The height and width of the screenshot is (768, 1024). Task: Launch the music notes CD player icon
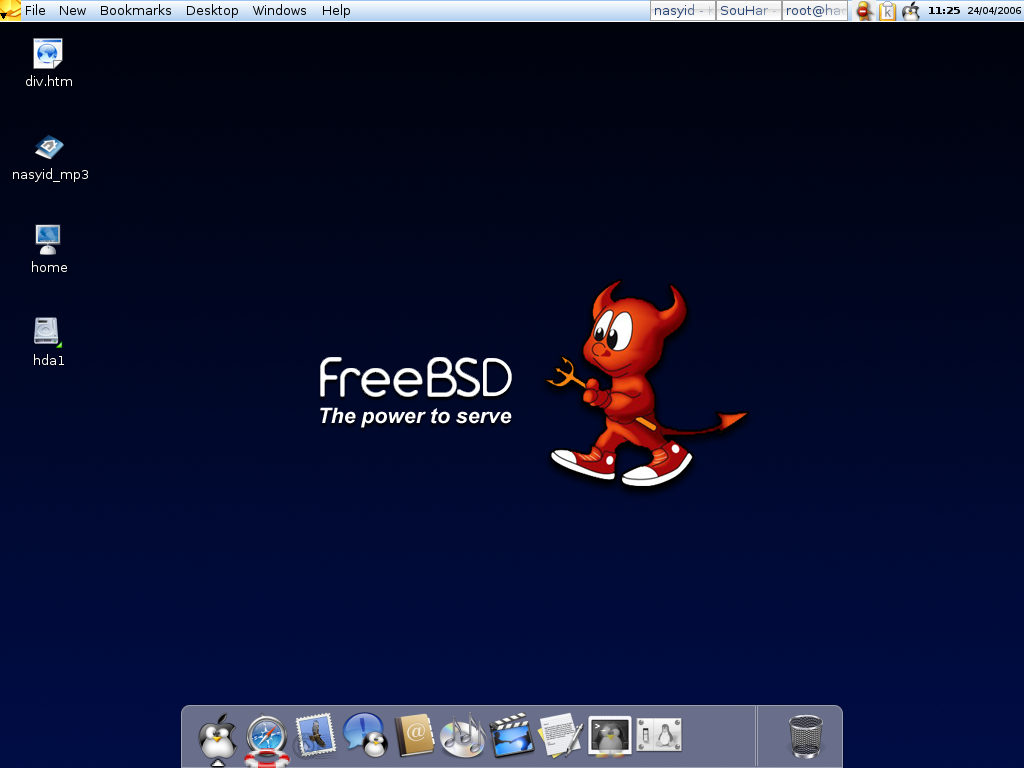pos(462,736)
